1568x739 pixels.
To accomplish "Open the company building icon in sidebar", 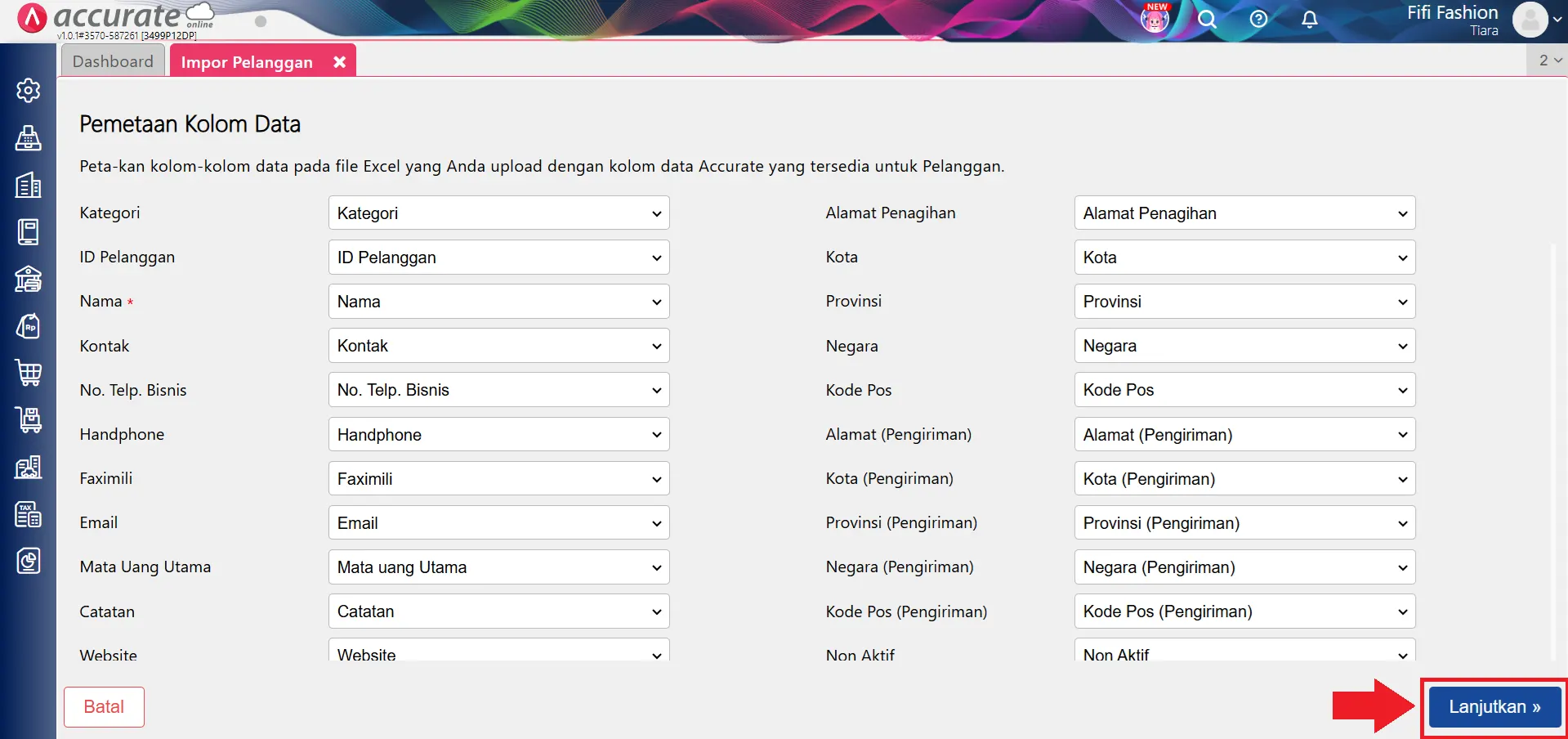I will (29, 185).
